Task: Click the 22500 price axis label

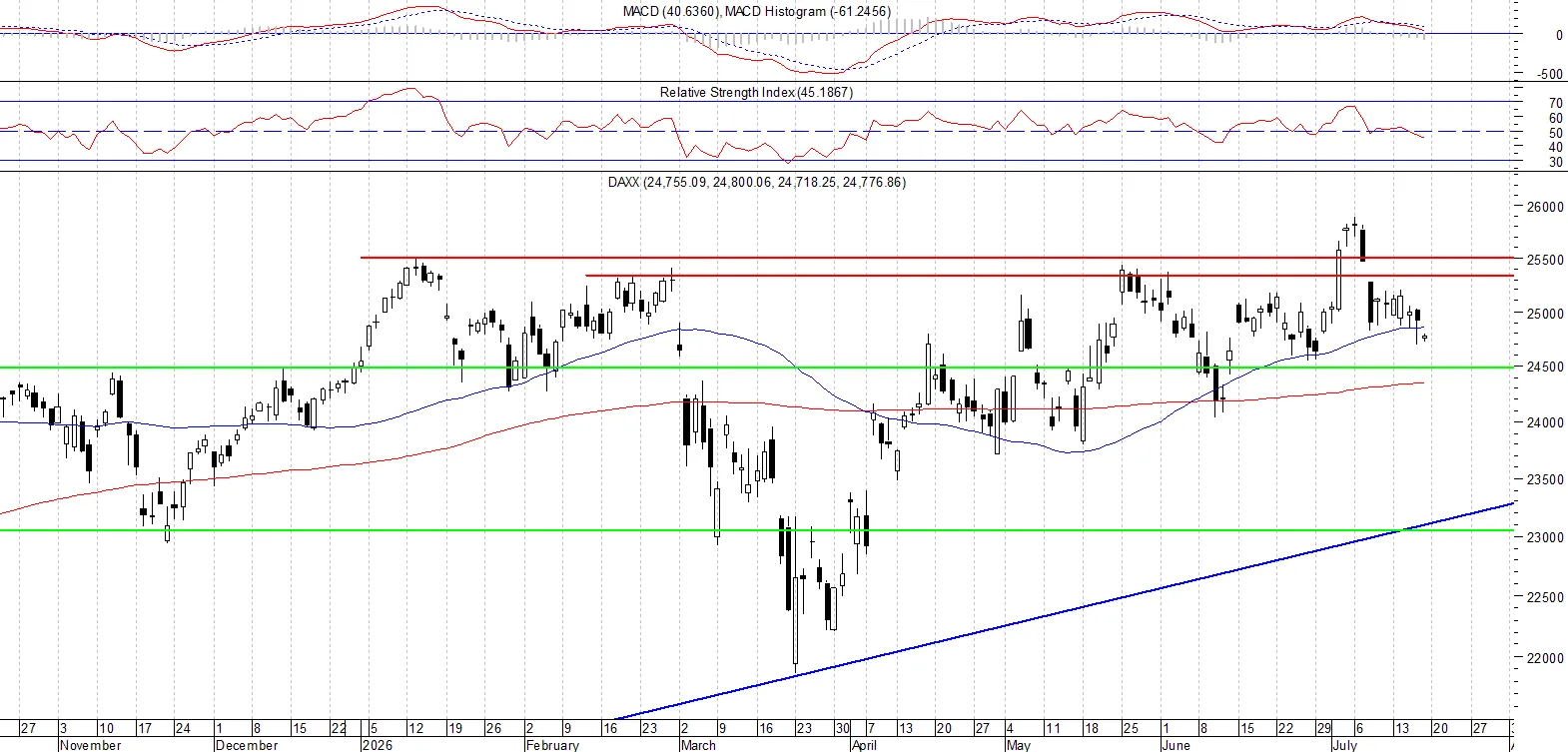Action: (1544, 597)
